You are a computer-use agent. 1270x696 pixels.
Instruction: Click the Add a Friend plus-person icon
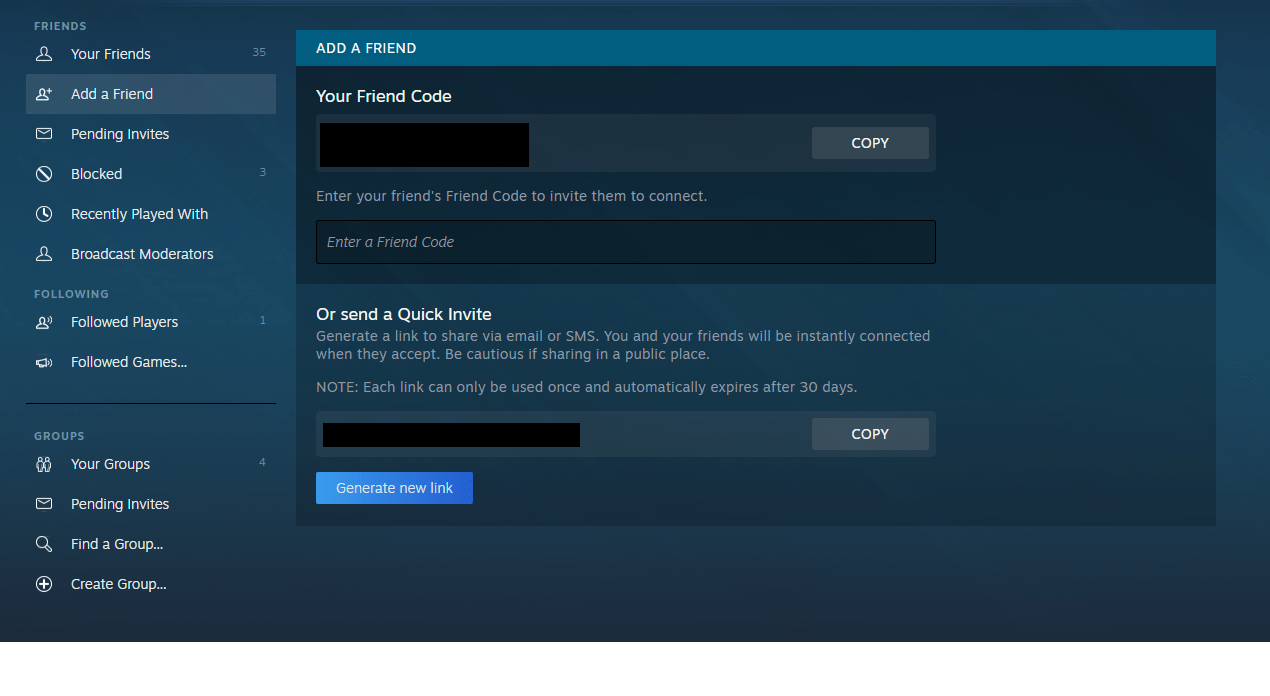(x=44, y=94)
